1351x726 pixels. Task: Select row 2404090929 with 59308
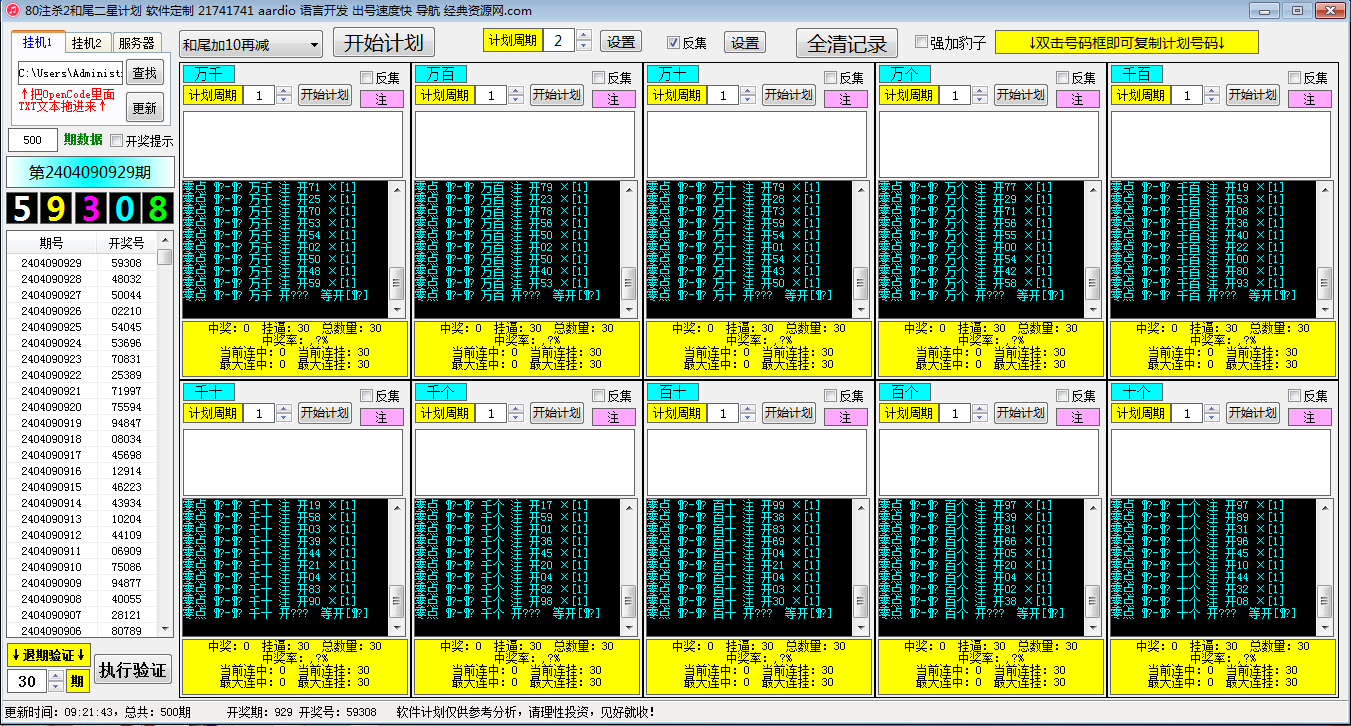click(x=82, y=263)
